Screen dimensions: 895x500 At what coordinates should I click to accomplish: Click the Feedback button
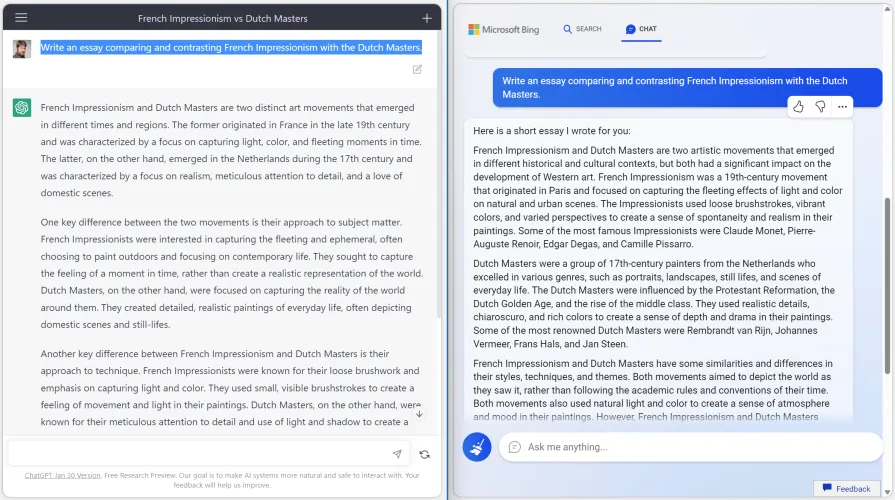[846, 489]
